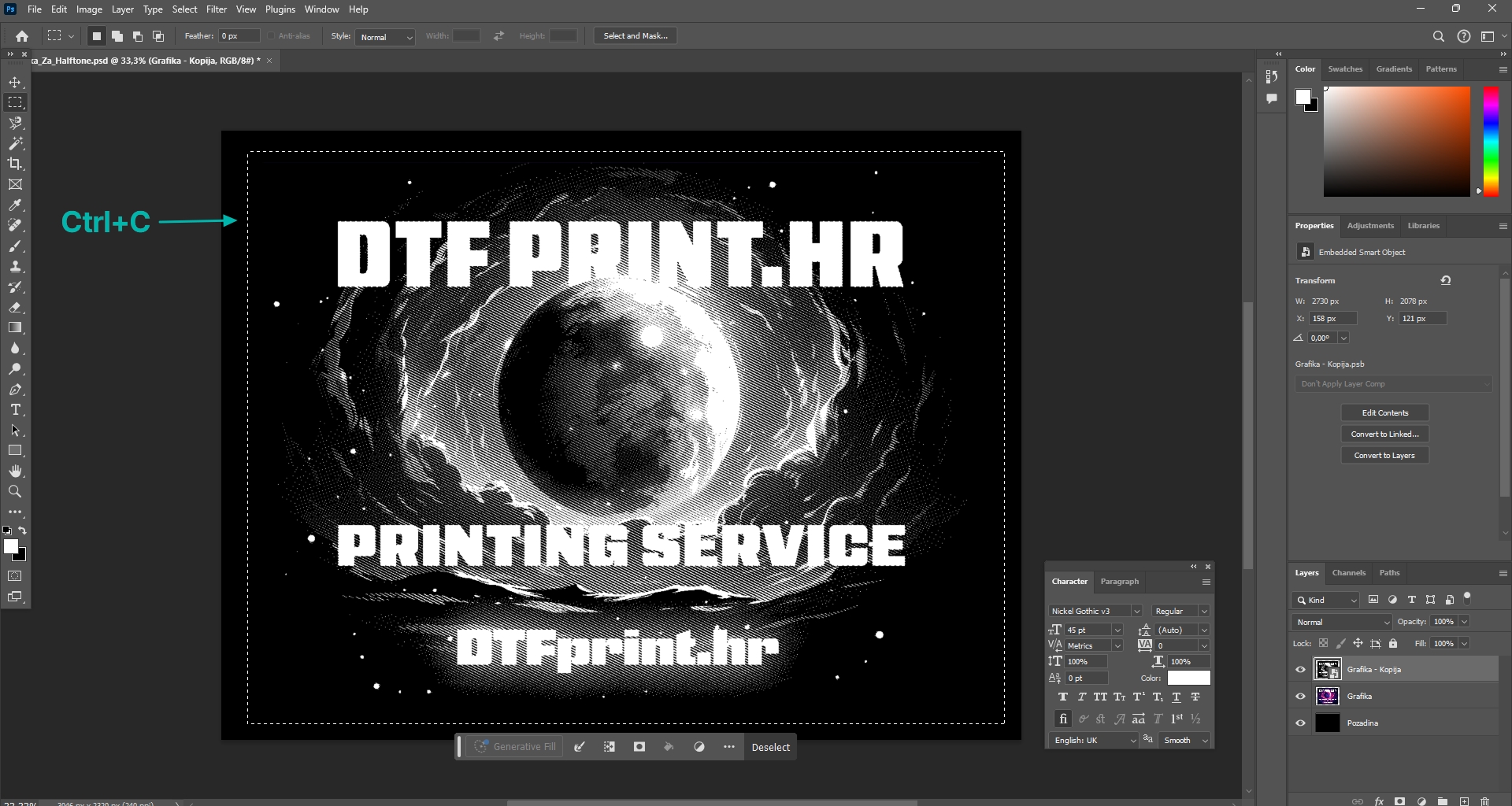This screenshot has height=806, width=1512.
Task: Click the hue spectrum slider in Color panel
Action: click(1491, 142)
